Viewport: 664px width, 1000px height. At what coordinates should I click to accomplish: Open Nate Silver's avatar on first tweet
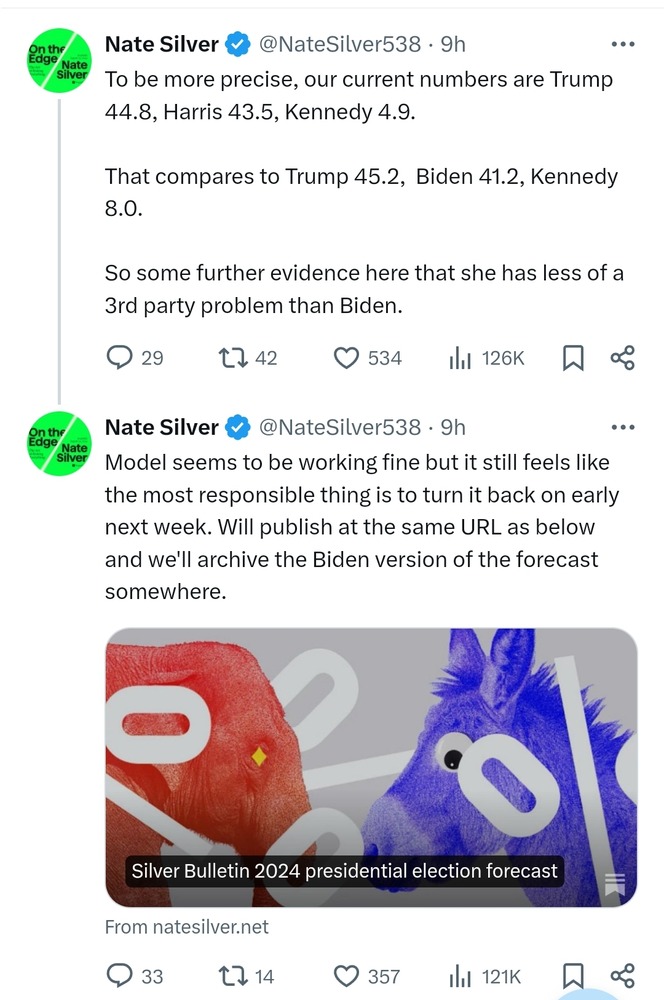59,61
